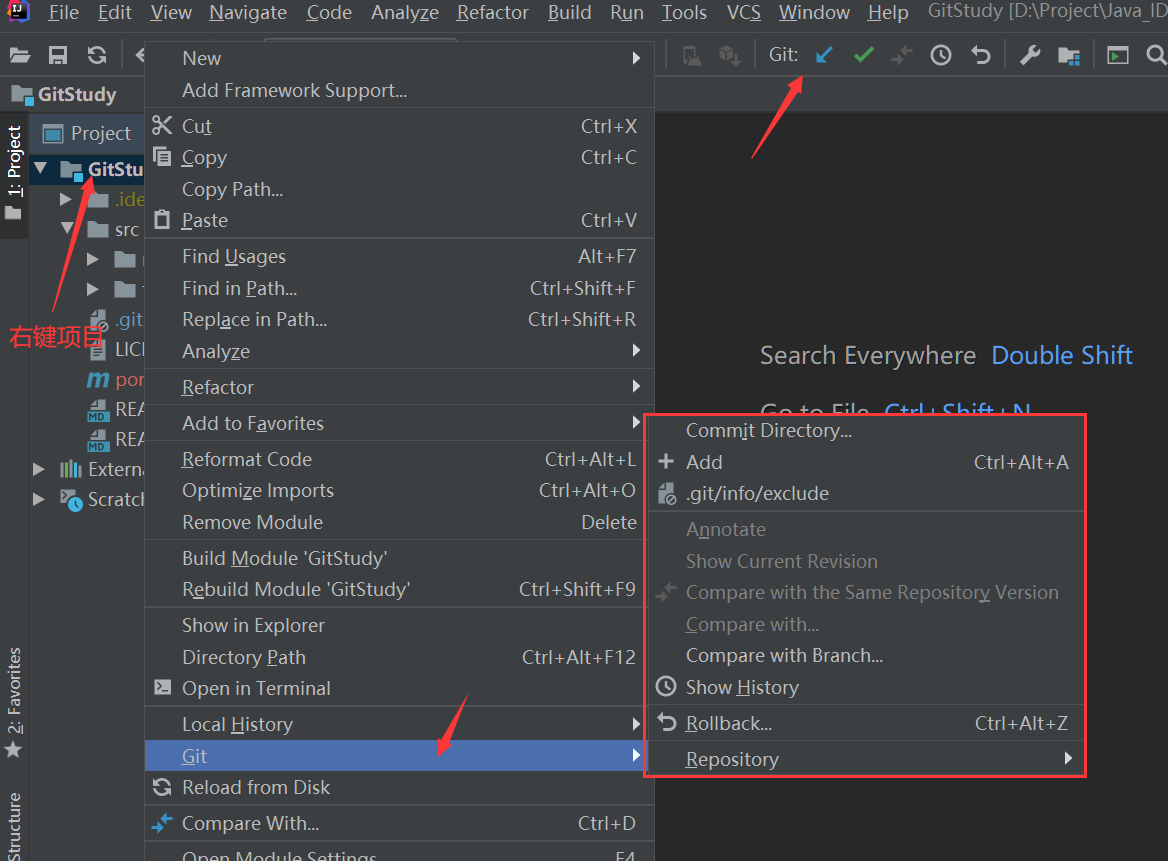
Task: Select Build Module 'GitStudy'
Action: click(x=399, y=558)
